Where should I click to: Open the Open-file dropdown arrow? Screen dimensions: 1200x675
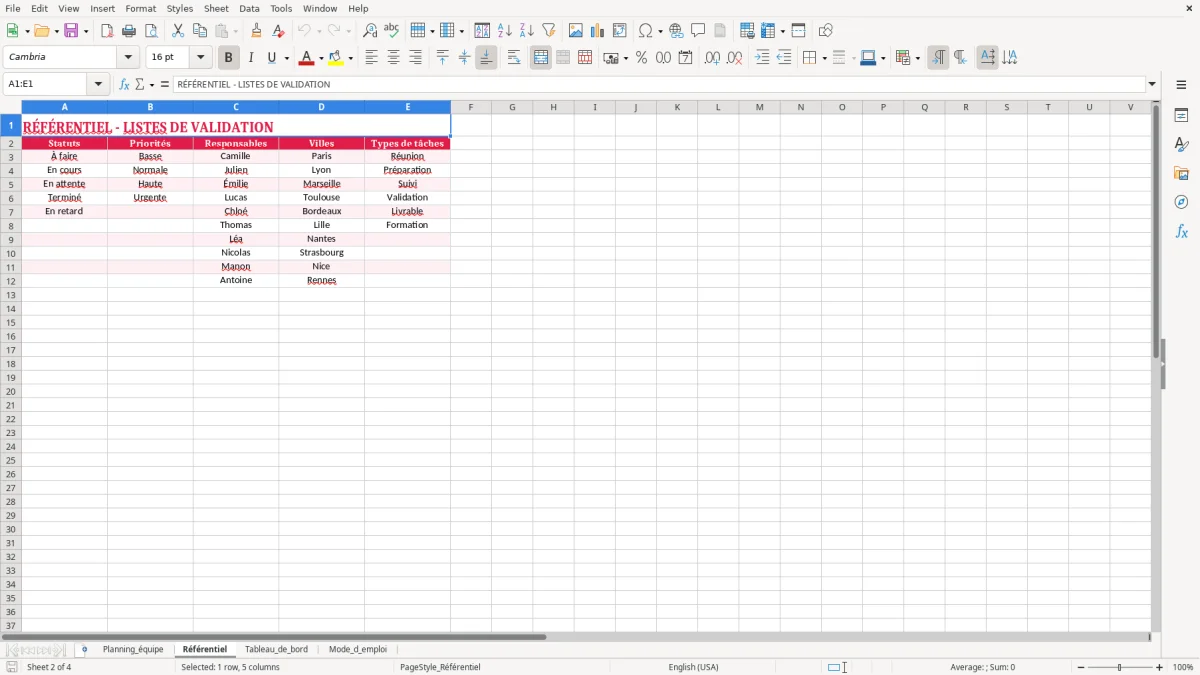[x=56, y=31]
